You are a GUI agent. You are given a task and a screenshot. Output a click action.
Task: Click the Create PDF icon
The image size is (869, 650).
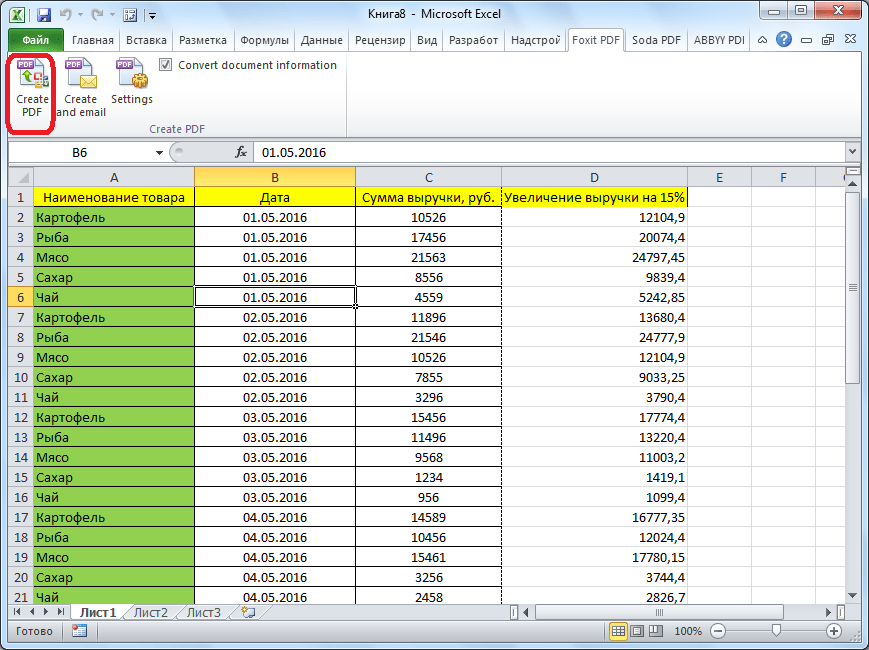32,87
